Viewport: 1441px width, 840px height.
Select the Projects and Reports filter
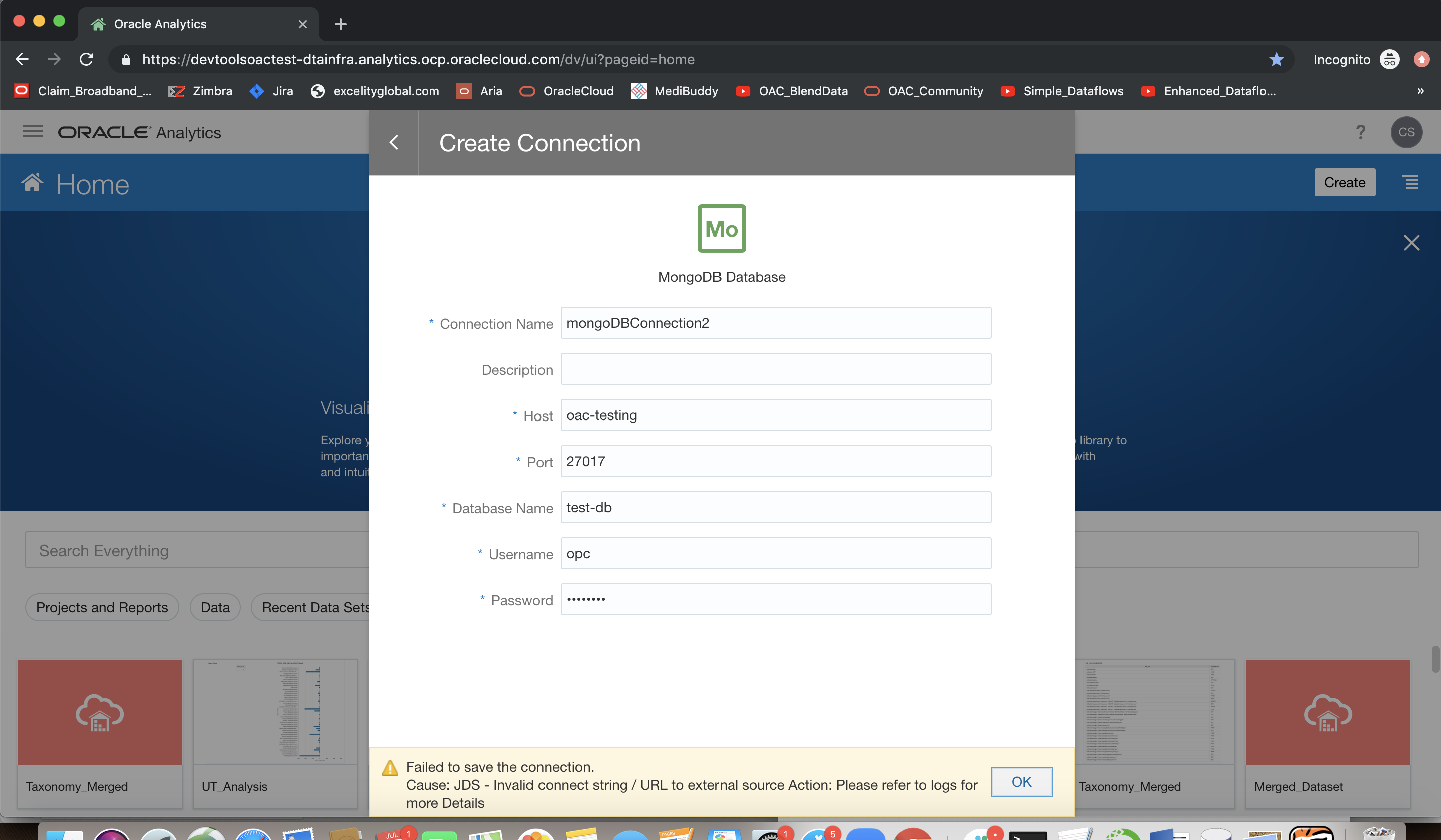point(102,607)
